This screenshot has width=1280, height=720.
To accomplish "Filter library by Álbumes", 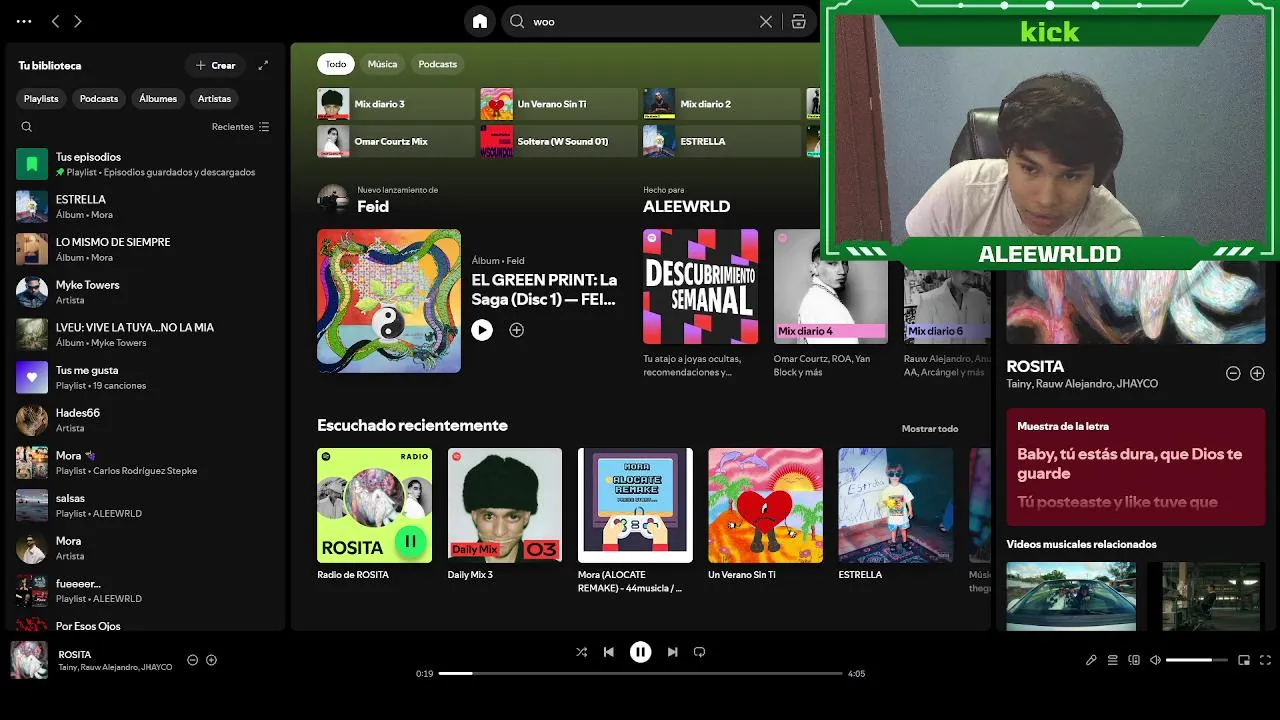I will click(x=158, y=98).
